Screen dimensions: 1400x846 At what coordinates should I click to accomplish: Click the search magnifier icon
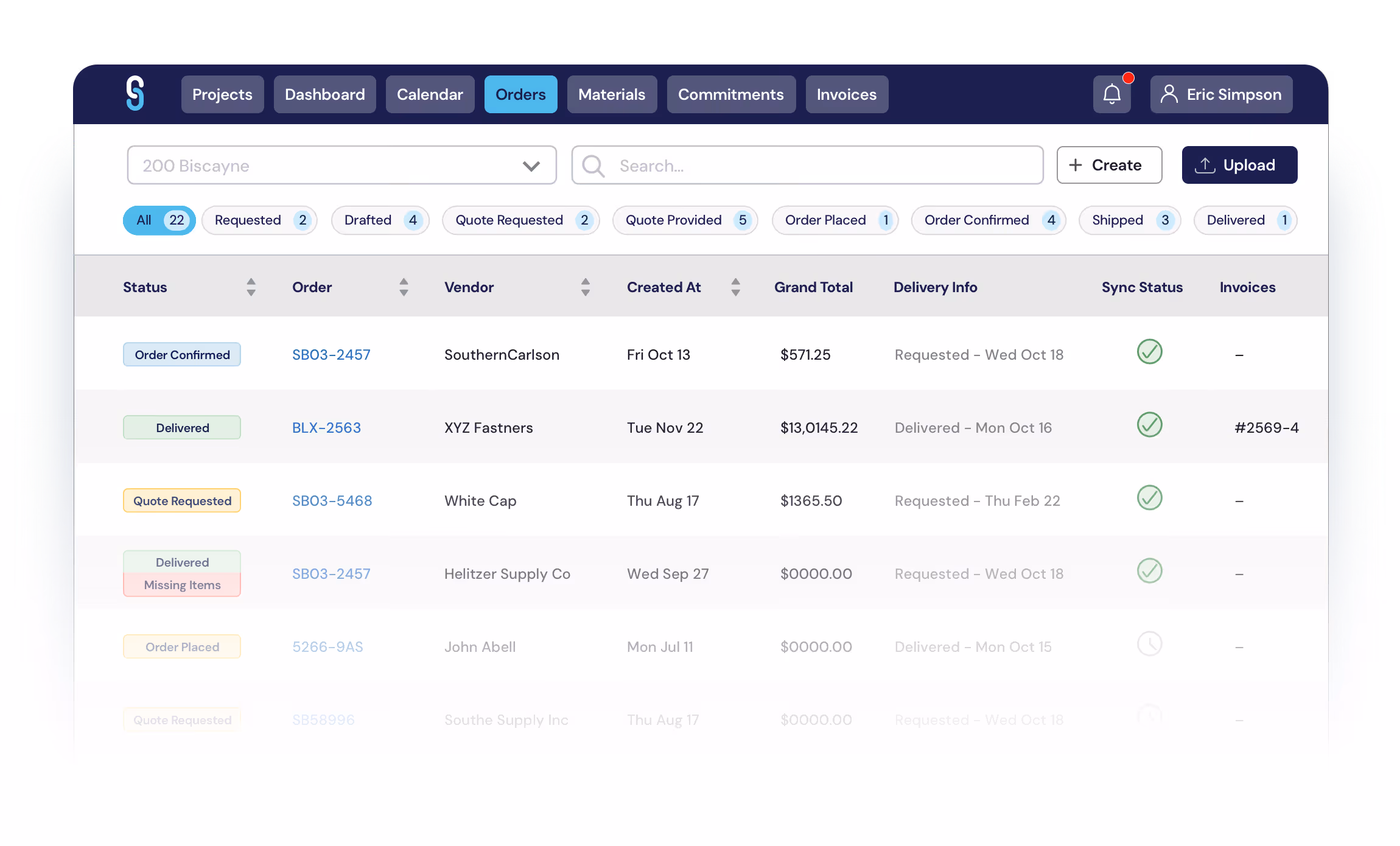point(593,166)
